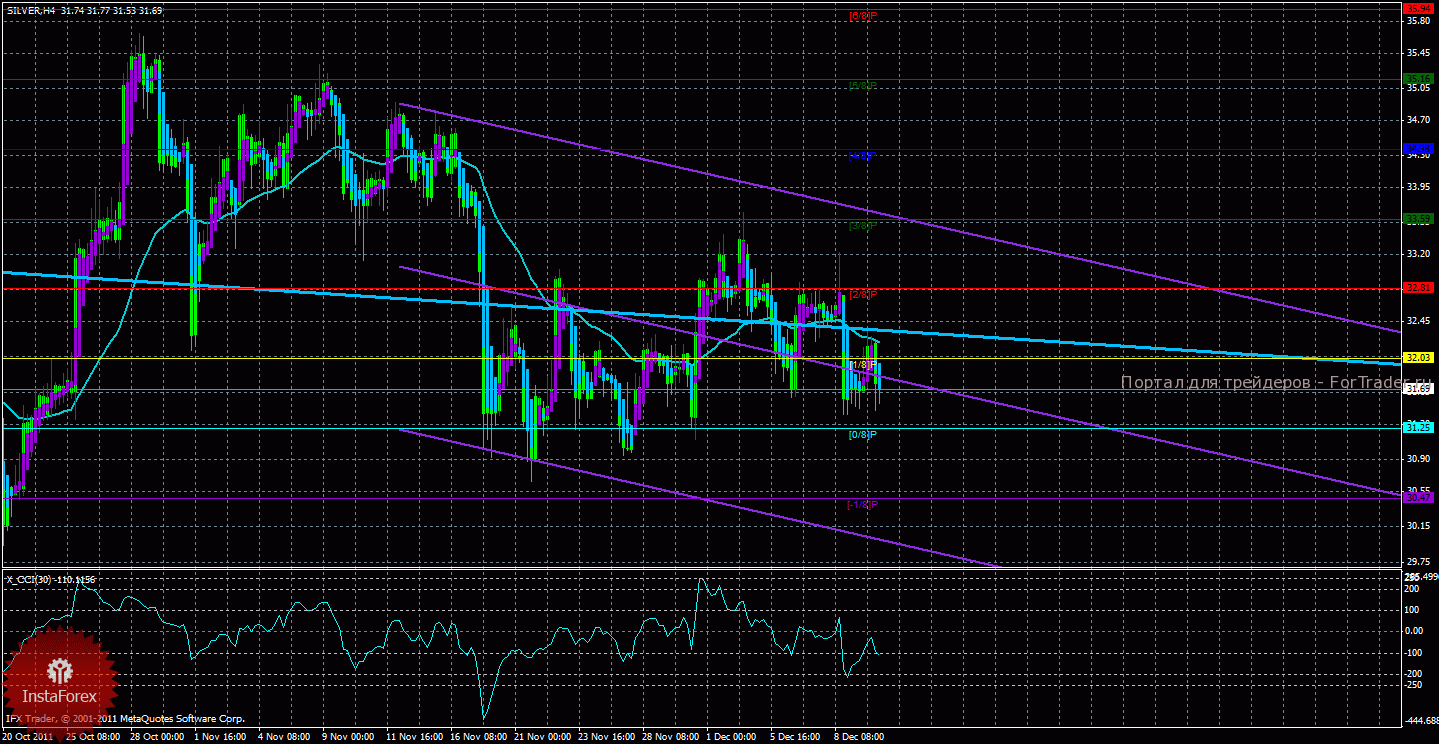Image resolution: width=1439 pixels, height=744 pixels.
Task: Select the purple 30.47 price tag
Action: [x=1418, y=497]
